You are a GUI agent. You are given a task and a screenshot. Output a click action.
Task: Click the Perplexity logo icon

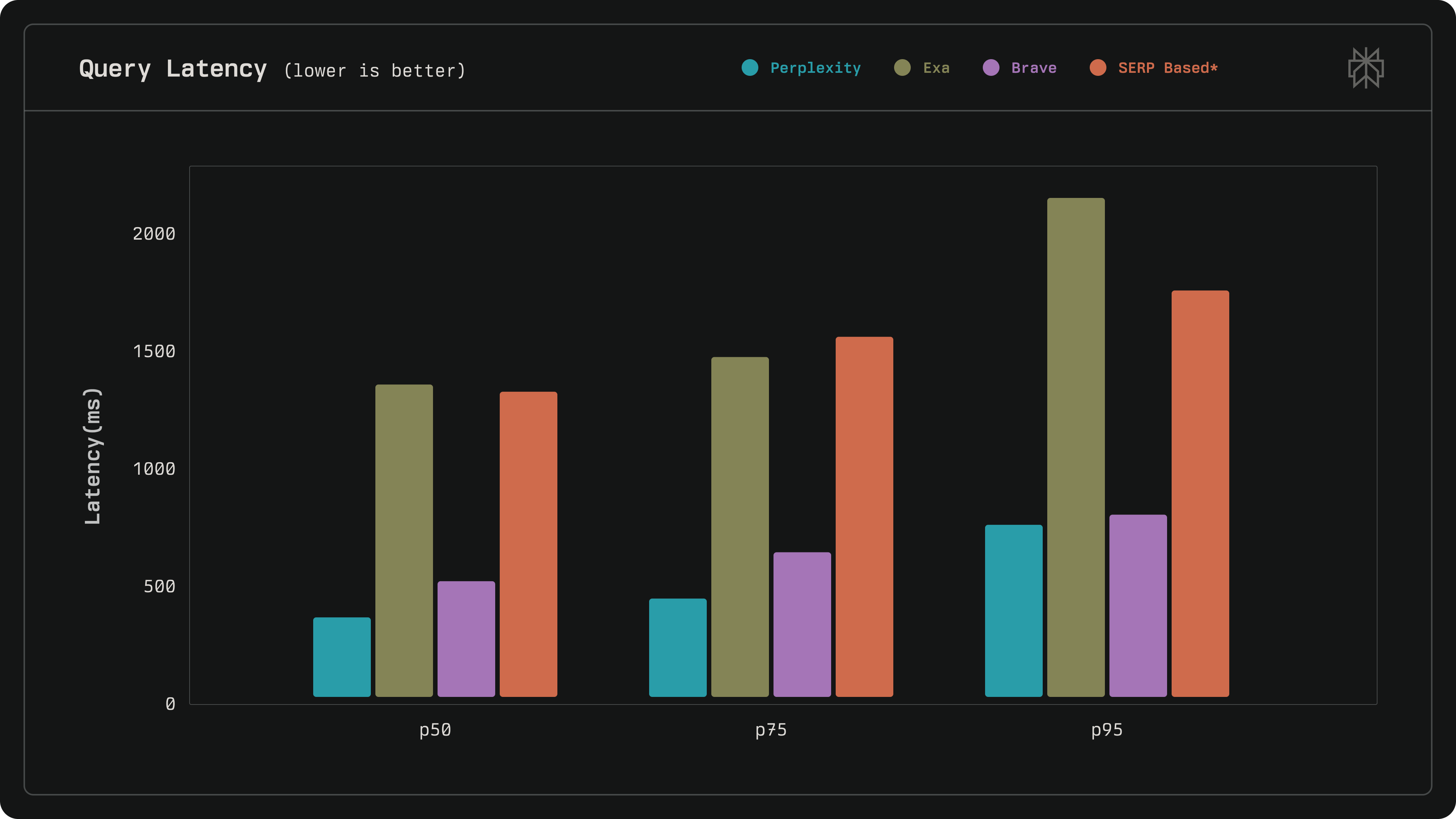(1365, 68)
